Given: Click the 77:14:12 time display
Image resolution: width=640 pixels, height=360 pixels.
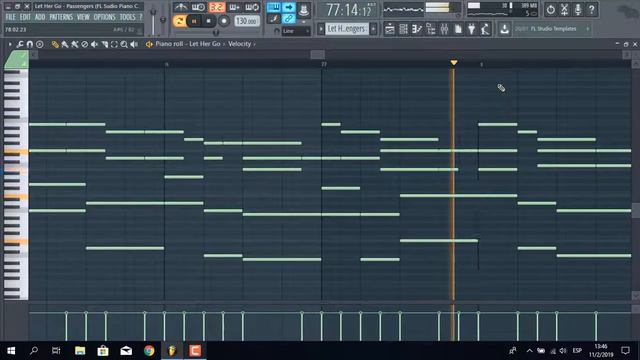Looking at the screenshot, I should coord(349,10).
